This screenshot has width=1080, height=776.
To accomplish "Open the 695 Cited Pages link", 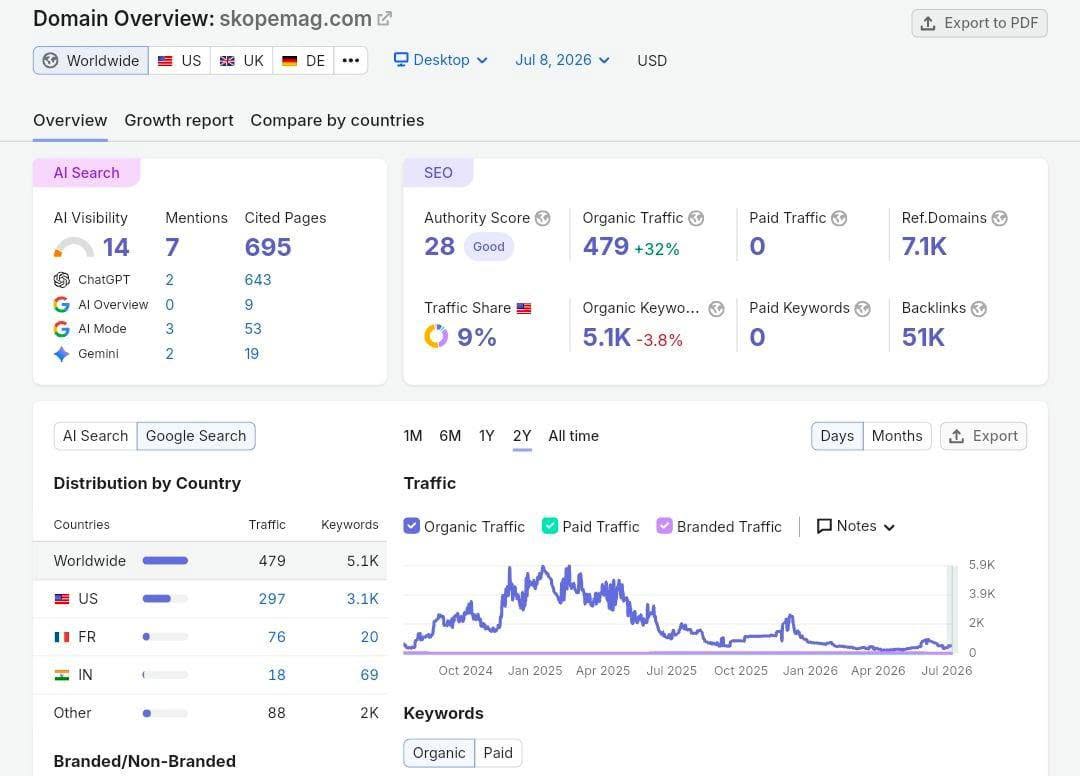I will tap(268, 247).
